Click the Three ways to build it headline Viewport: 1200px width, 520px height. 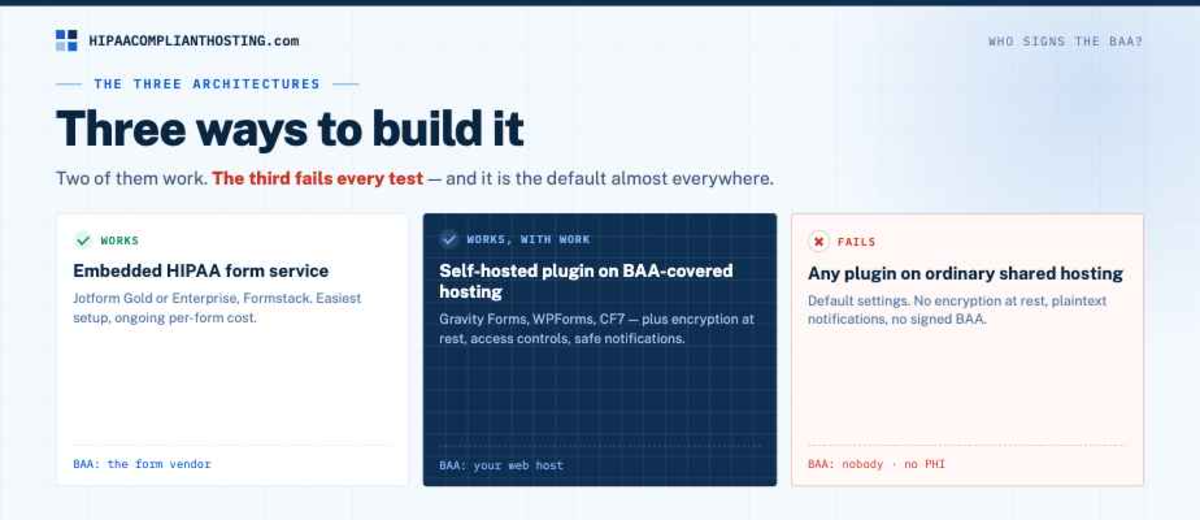(290, 128)
